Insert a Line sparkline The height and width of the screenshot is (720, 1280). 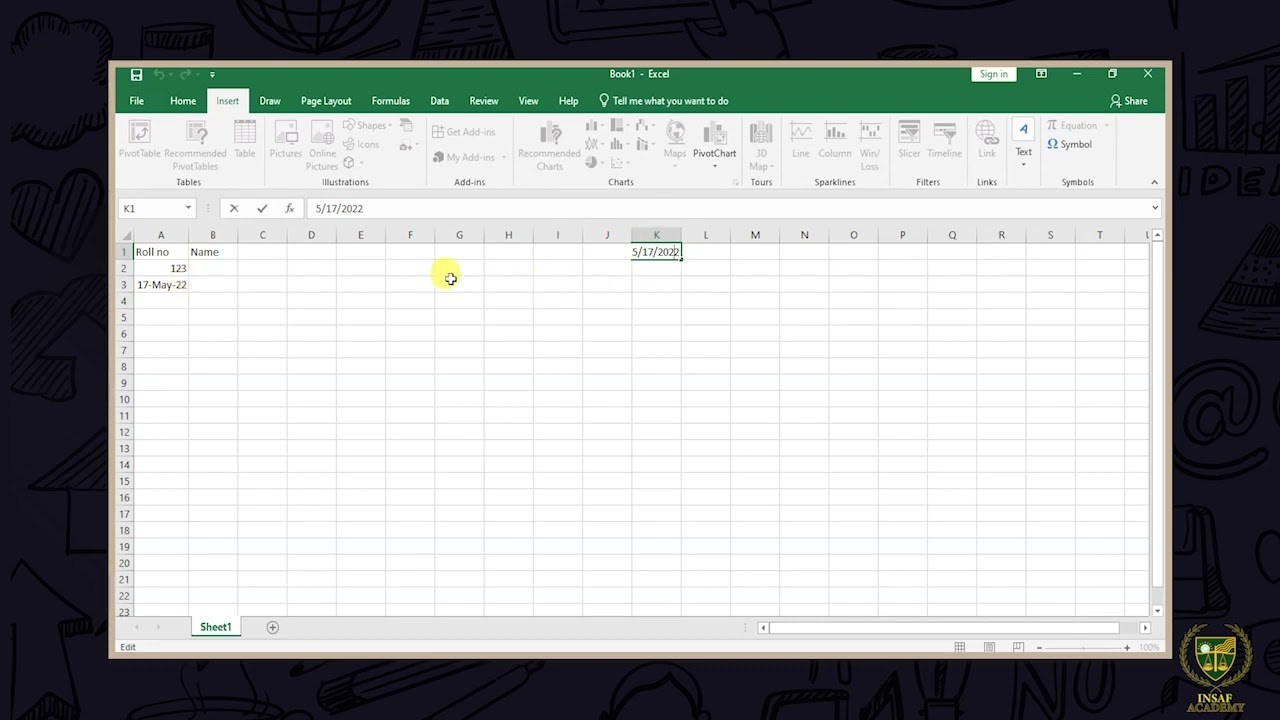(801, 140)
